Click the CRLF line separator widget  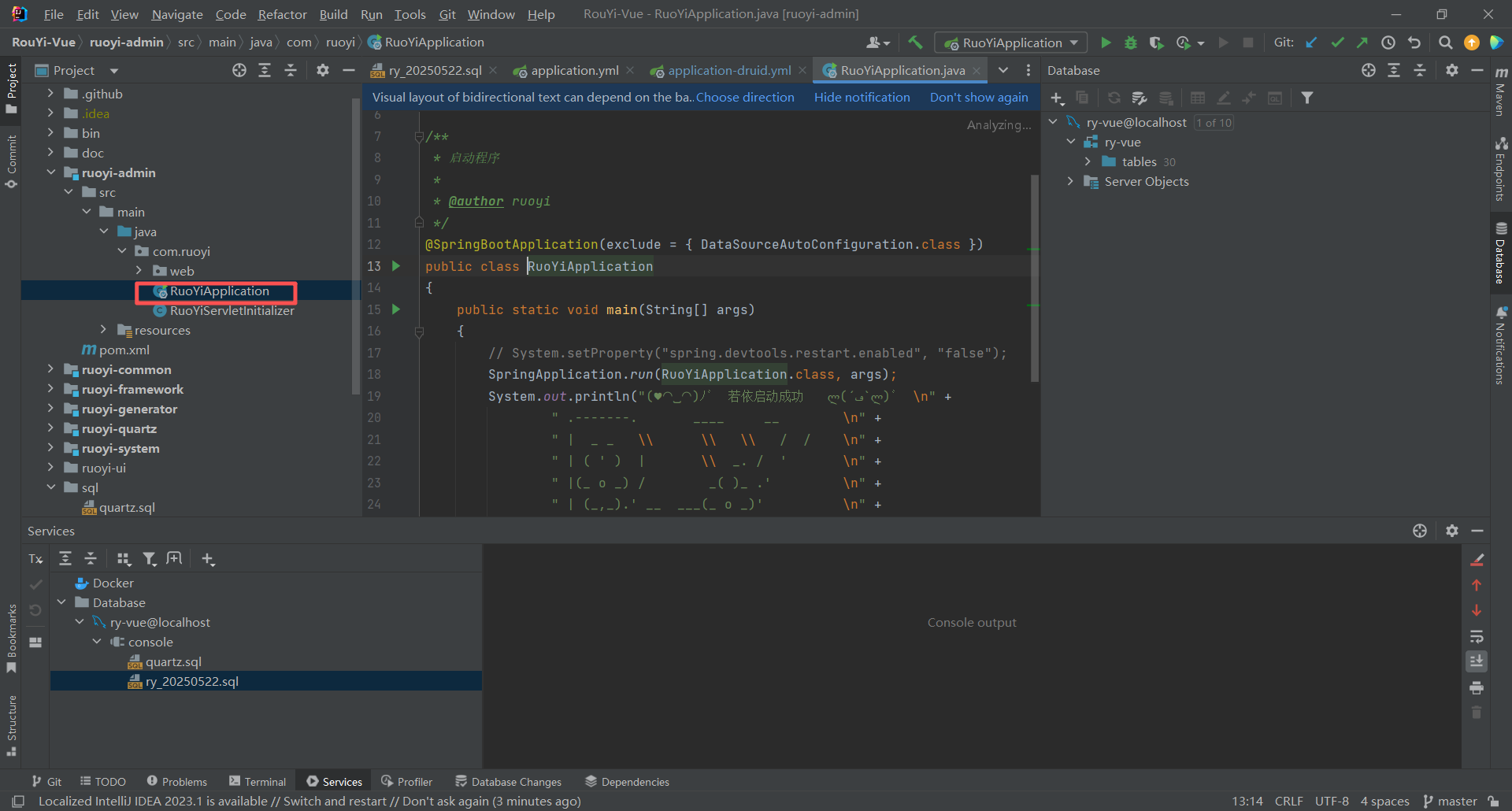(x=1288, y=801)
